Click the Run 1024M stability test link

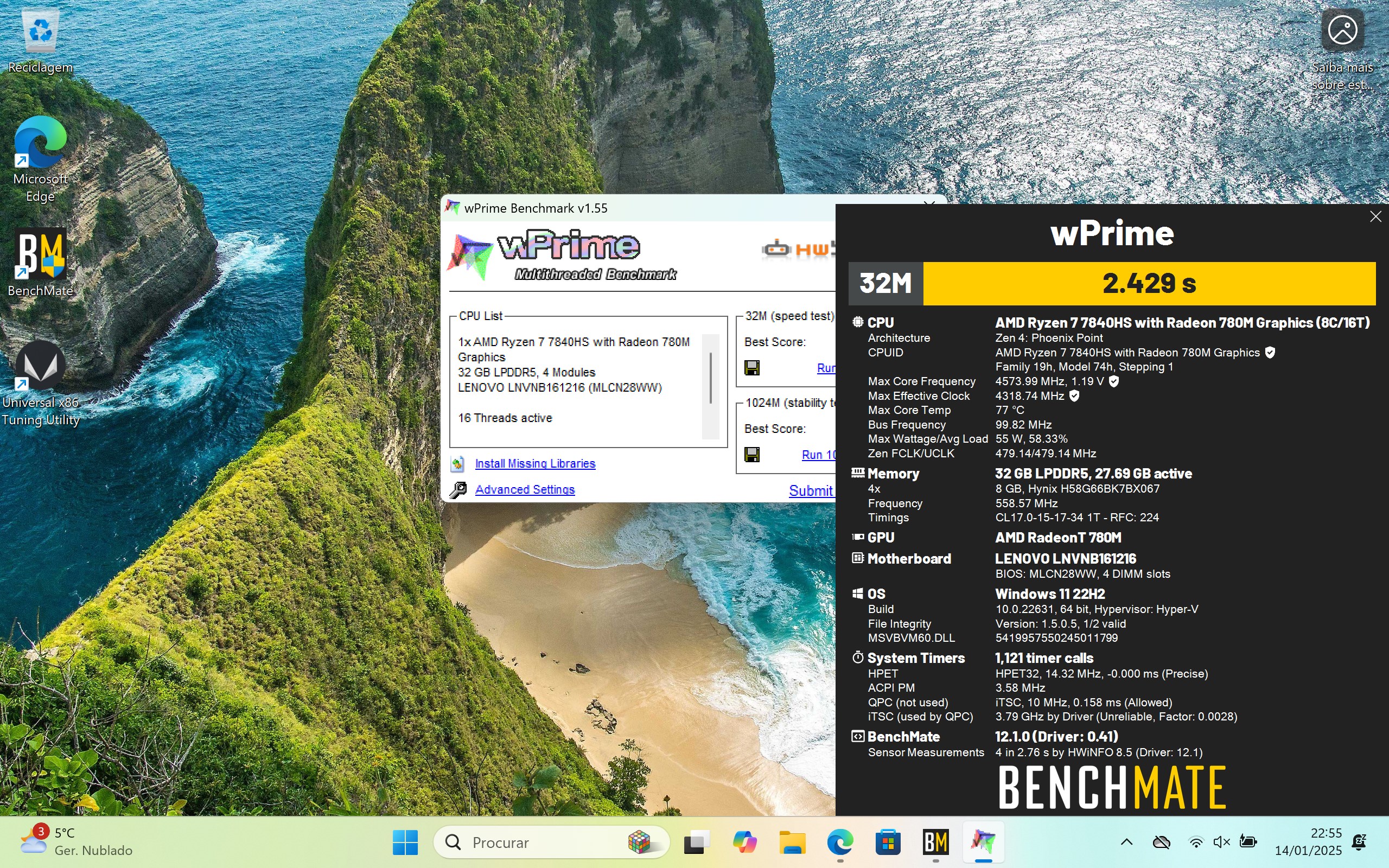point(818,455)
